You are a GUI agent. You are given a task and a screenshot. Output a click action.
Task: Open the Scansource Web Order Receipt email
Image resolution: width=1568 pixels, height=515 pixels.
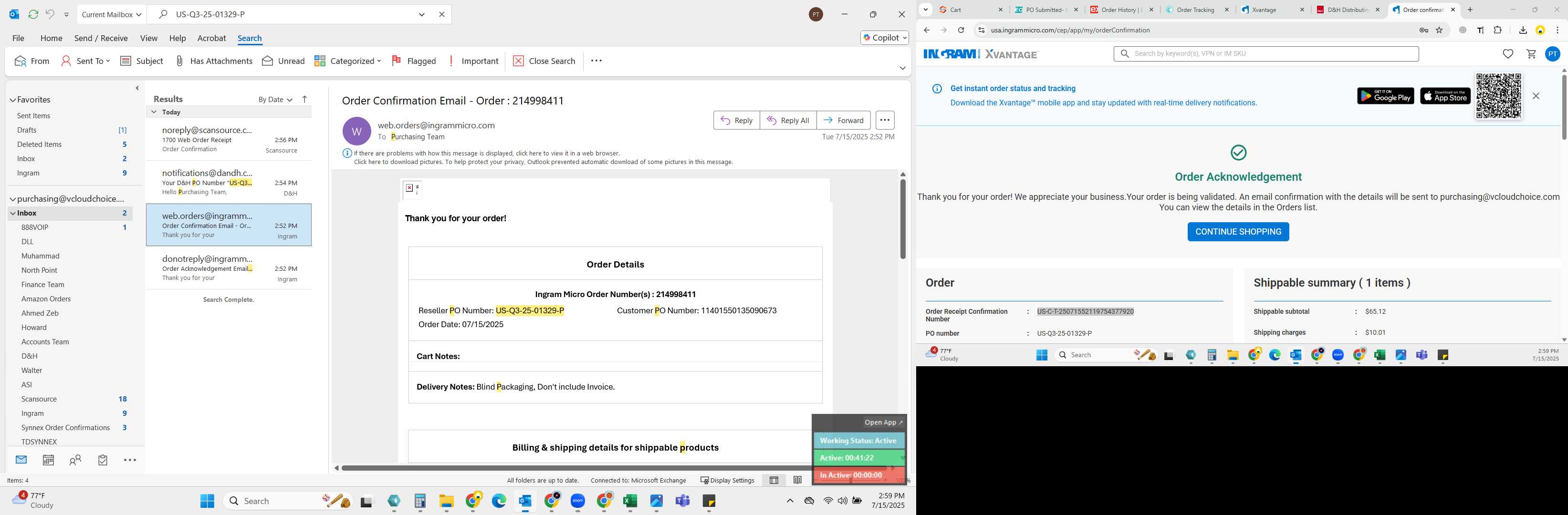(229, 139)
